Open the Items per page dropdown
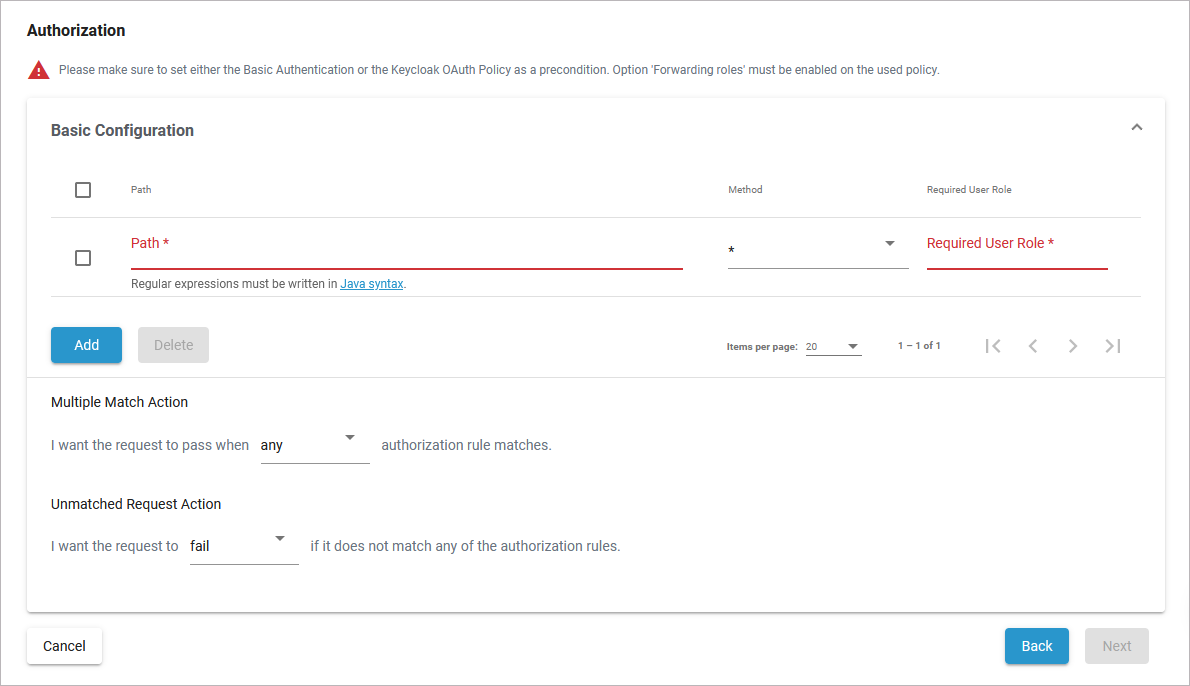Viewport: 1190px width, 686px height. pos(833,344)
